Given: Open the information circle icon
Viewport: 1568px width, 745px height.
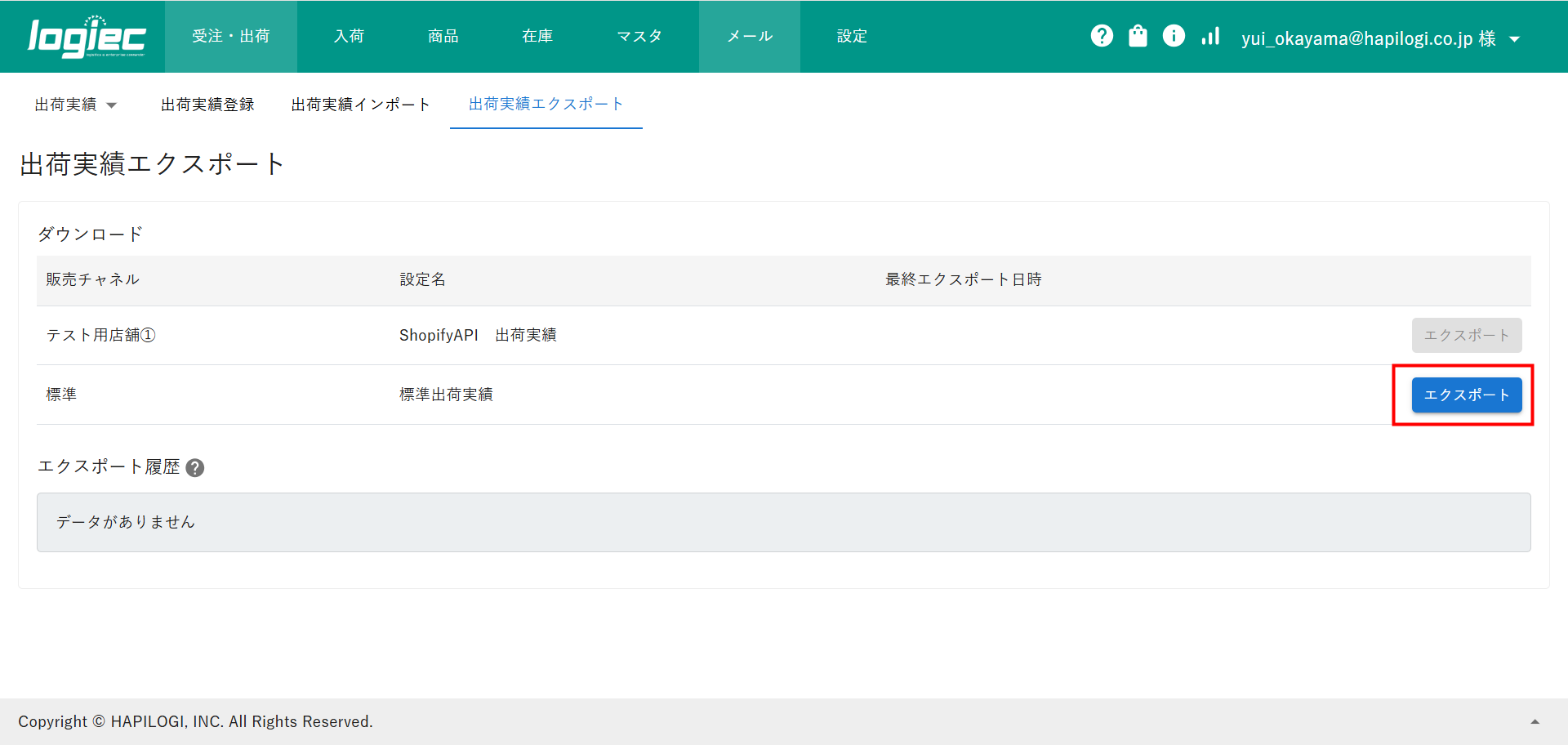Looking at the screenshot, I should click(1174, 36).
